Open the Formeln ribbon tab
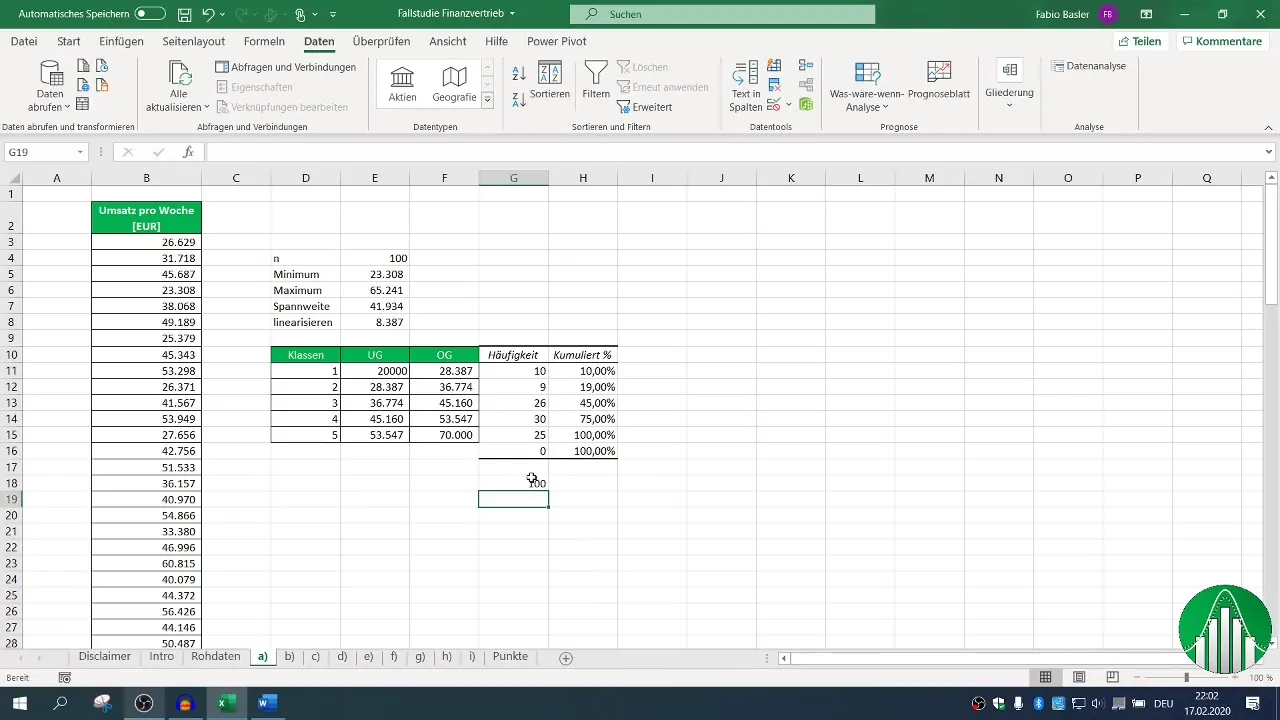The image size is (1280, 720). (264, 41)
